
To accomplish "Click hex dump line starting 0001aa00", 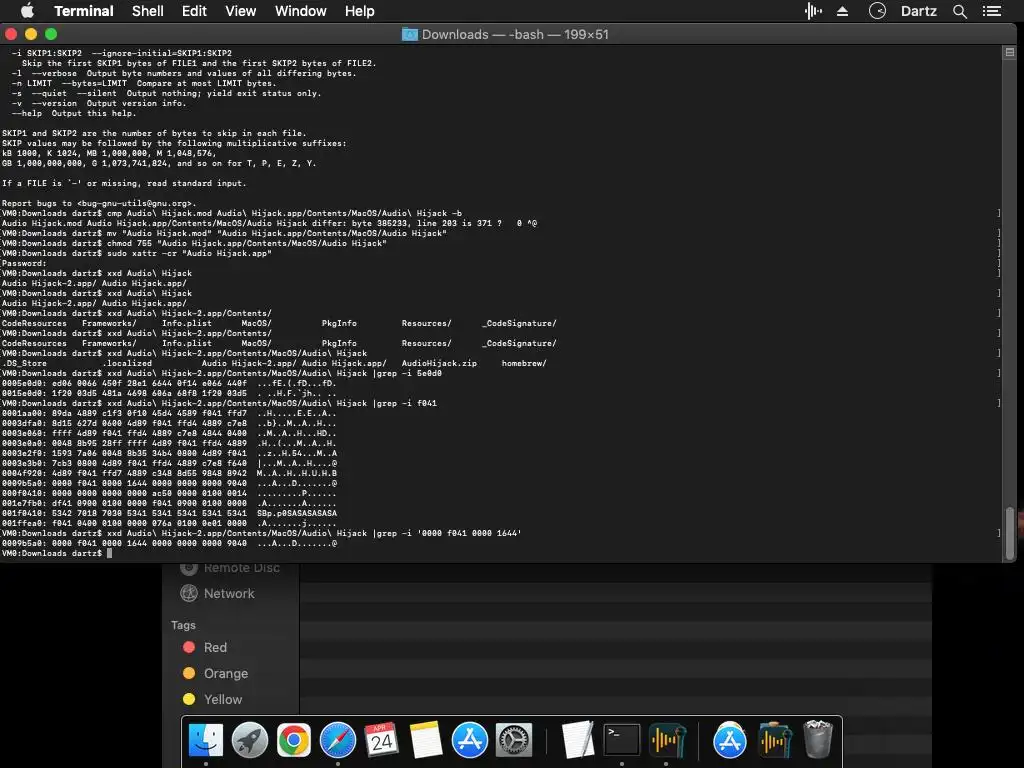I will (x=169, y=413).
